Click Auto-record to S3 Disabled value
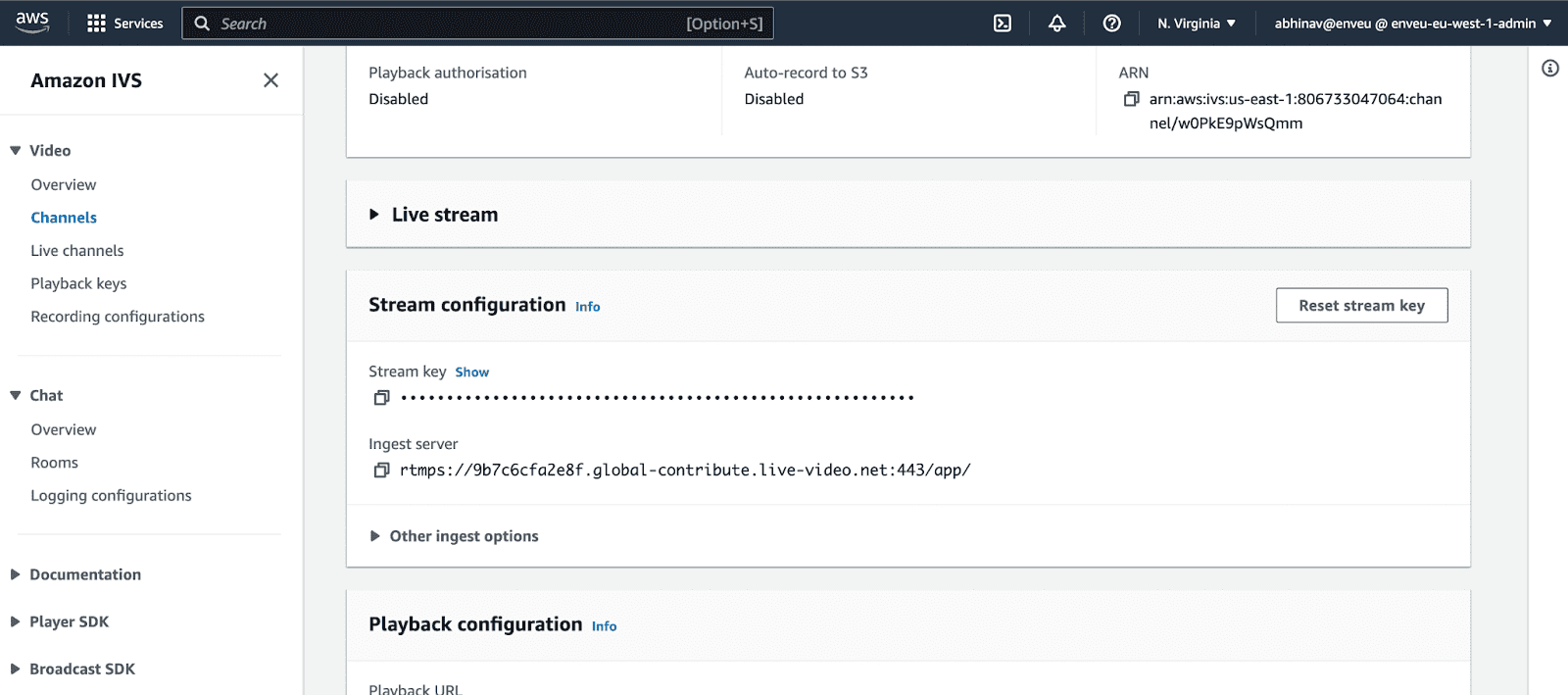The height and width of the screenshot is (695, 1568). tap(773, 99)
